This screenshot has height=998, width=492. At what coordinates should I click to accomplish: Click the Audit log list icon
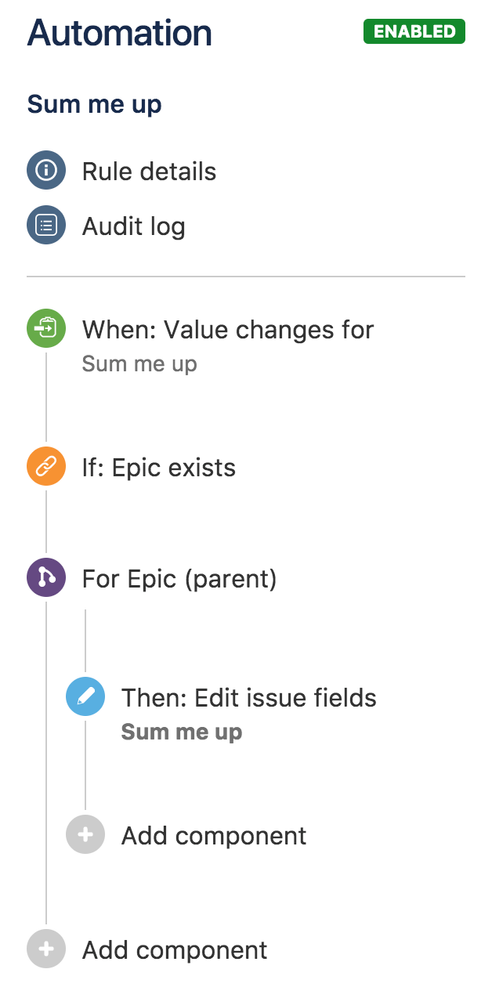46,225
